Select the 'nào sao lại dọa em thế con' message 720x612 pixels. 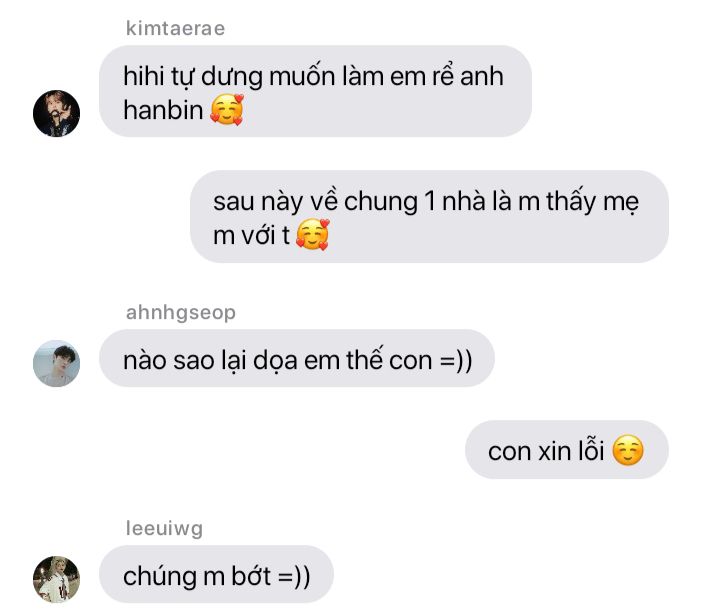click(x=297, y=358)
